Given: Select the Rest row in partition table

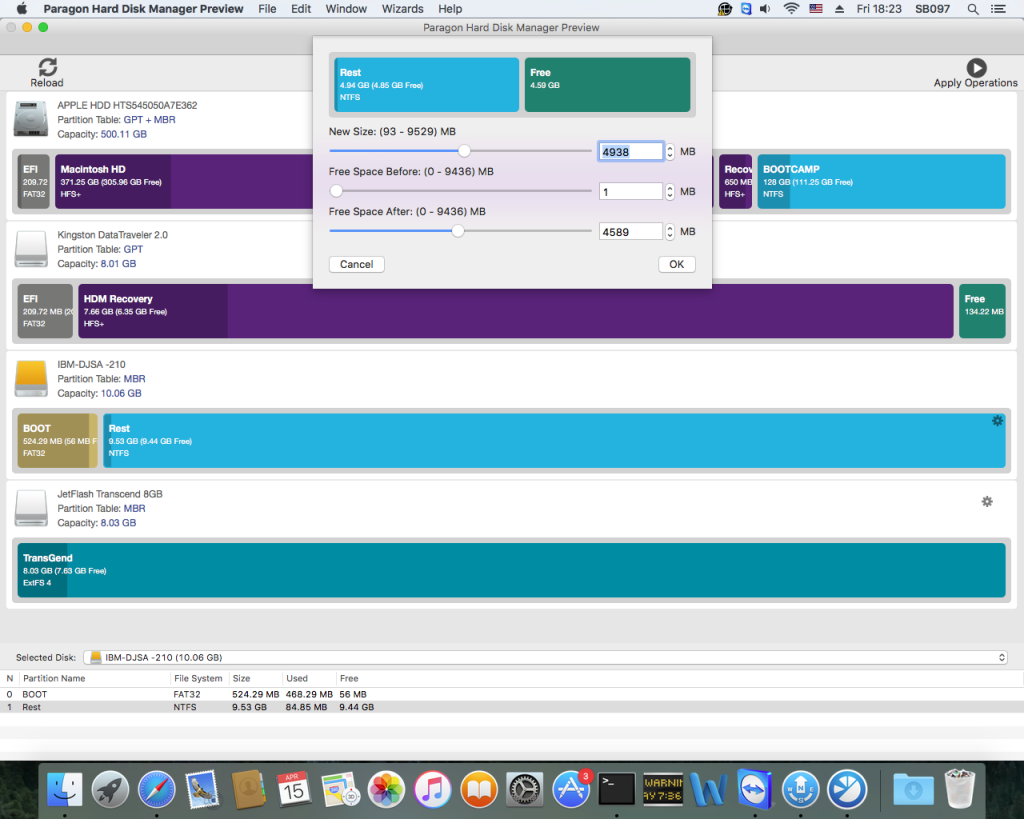Looking at the screenshot, I should tap(511, 707).
